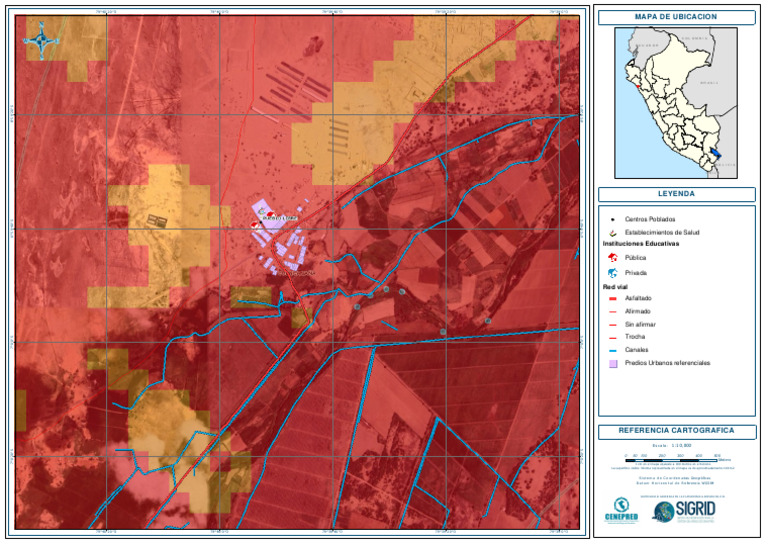Click the scale bar under Escala

[x=672, y=461]
